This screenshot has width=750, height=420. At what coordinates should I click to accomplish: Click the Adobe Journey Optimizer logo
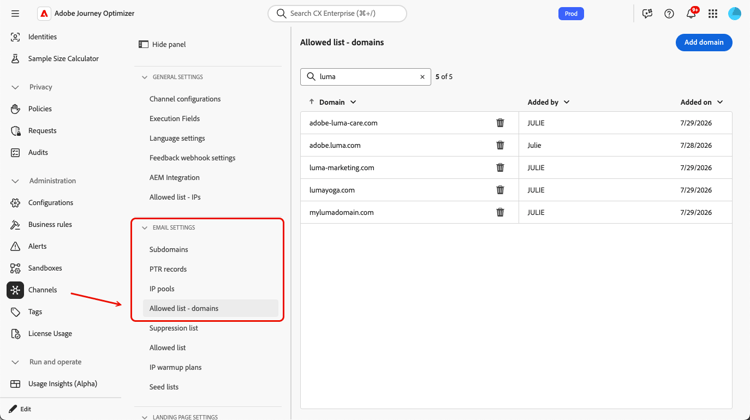tap(44, 13)
